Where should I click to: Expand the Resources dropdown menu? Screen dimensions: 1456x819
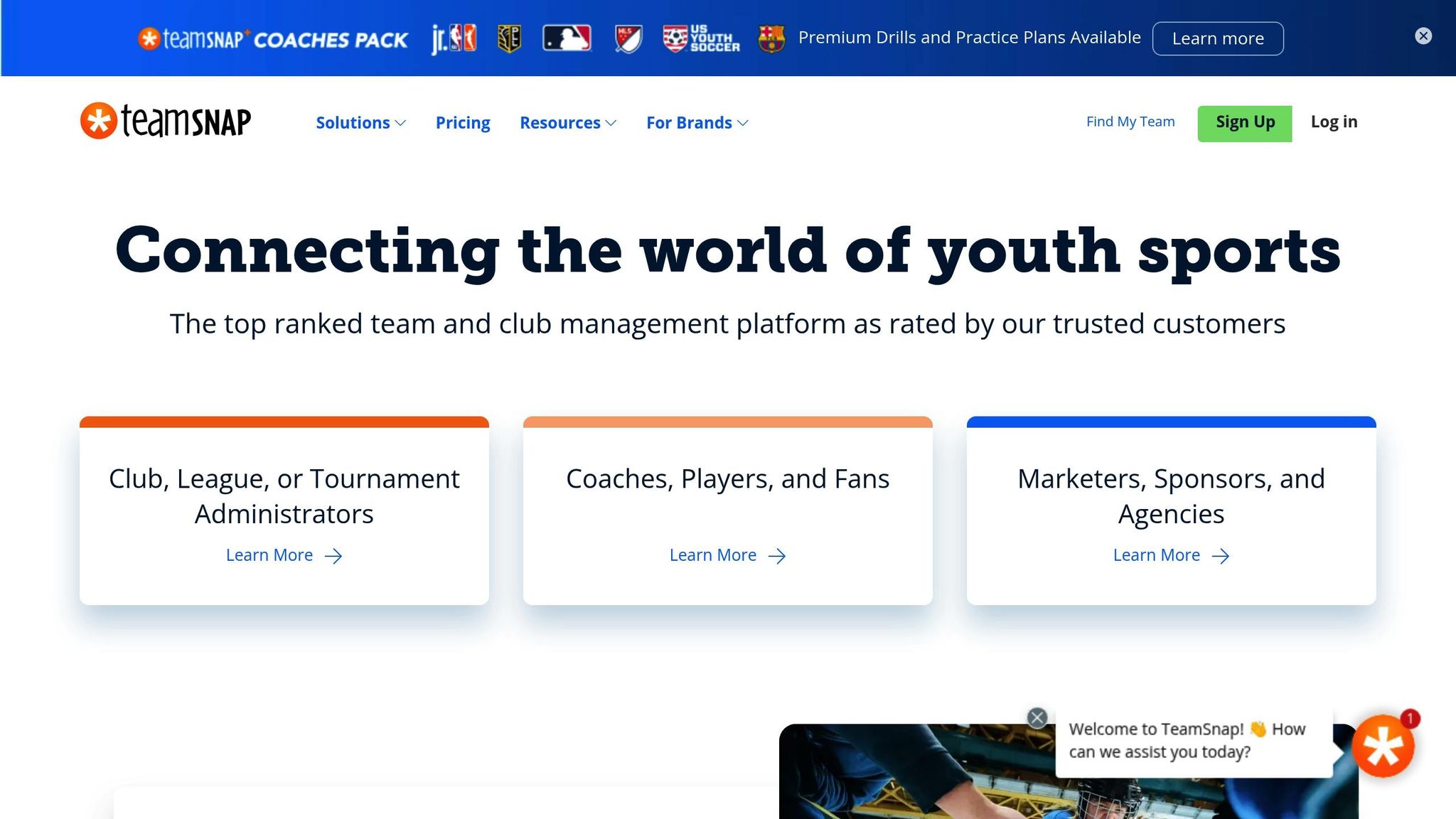click(568, 123)
